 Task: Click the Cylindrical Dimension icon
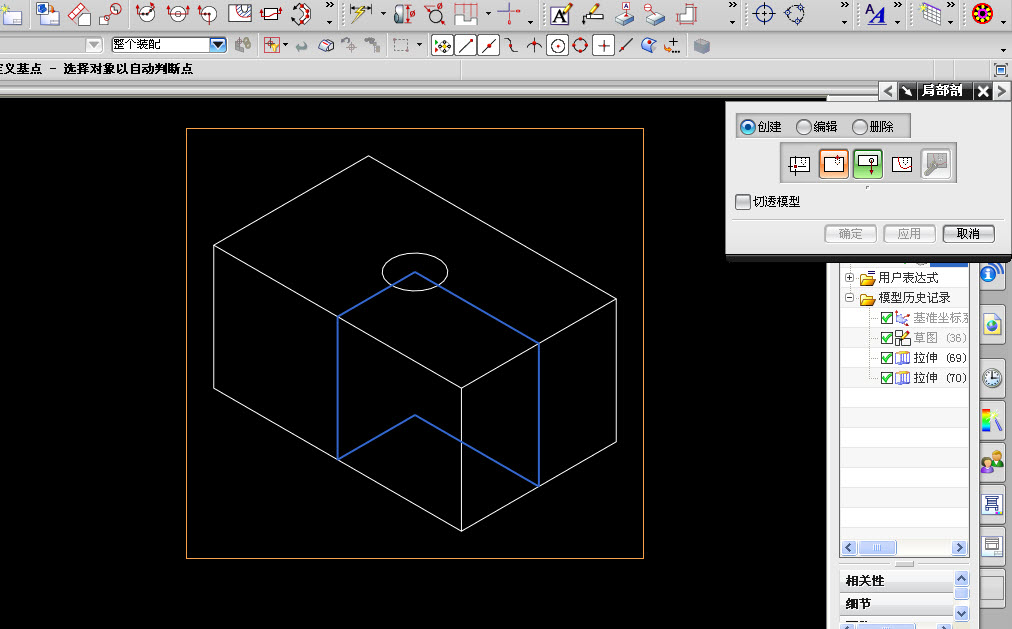click(404, 14)
